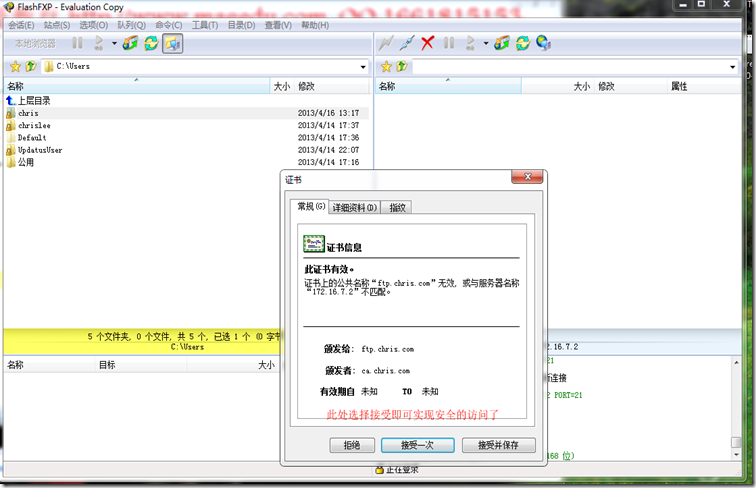Viewport: 756px width, 488px height.
Task: Sort local list by 大小 column
Action: pos(282,86)
